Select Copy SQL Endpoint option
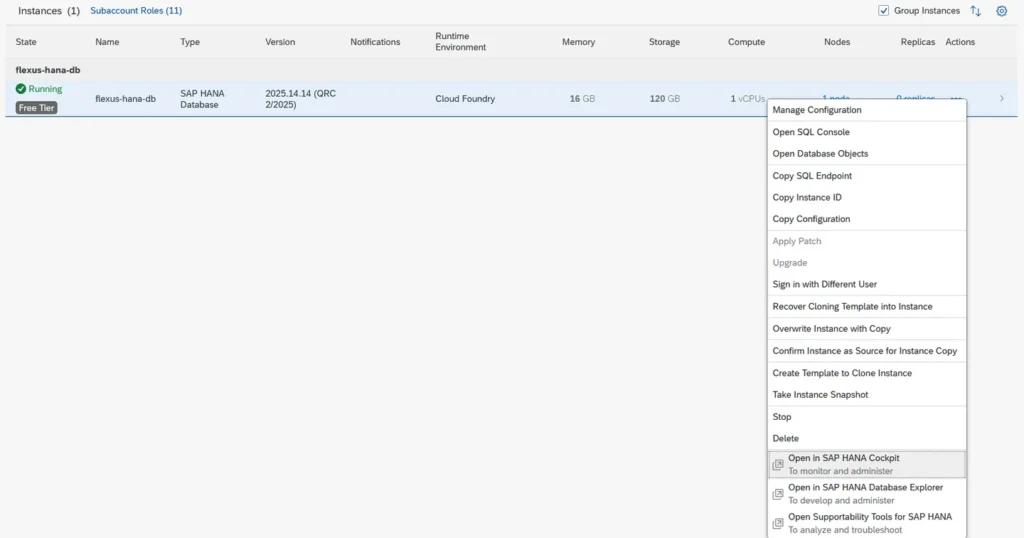Screen dimensions: 1024x538 [x=812, y=176]
